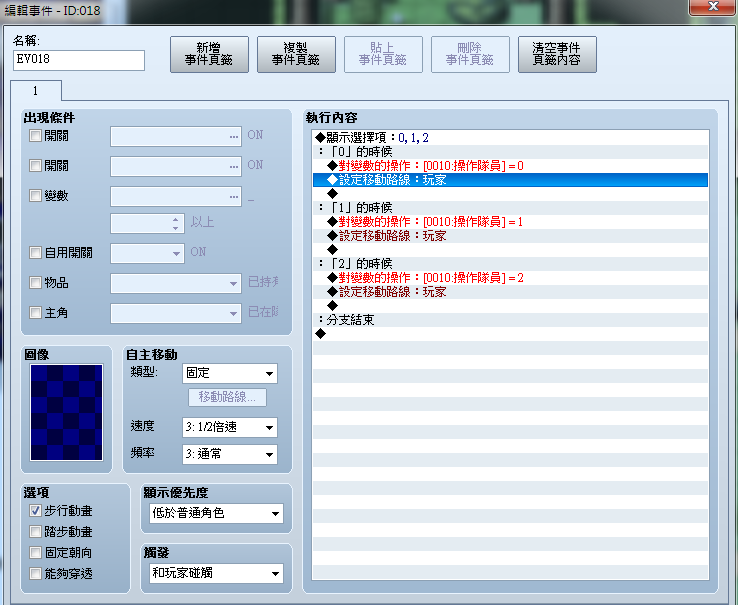Check the 踏步動畫 option
The image size is (738, 605).
(35, 532)
